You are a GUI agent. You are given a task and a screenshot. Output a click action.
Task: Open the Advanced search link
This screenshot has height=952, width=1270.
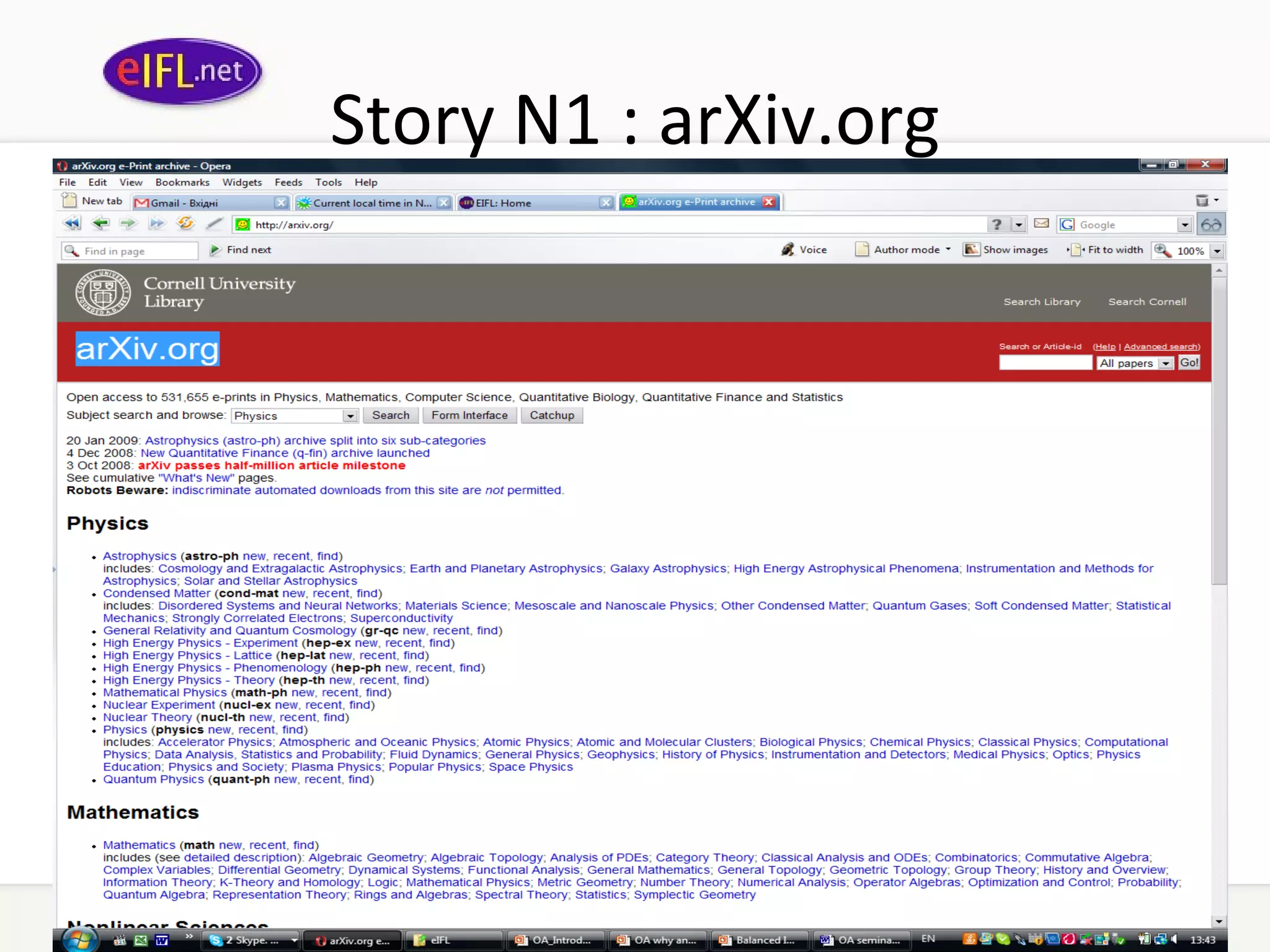1160,346
